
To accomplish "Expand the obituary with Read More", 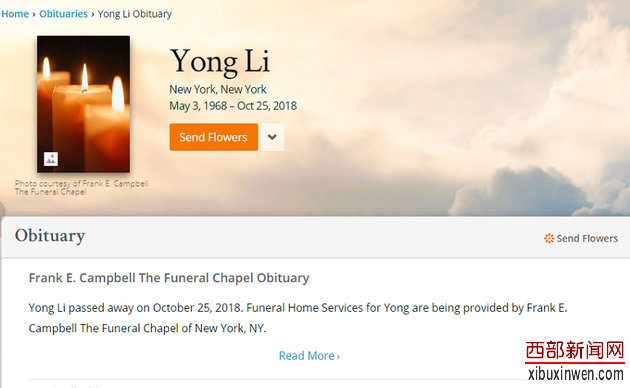I will pyautogui.click(x=309, y=356).
